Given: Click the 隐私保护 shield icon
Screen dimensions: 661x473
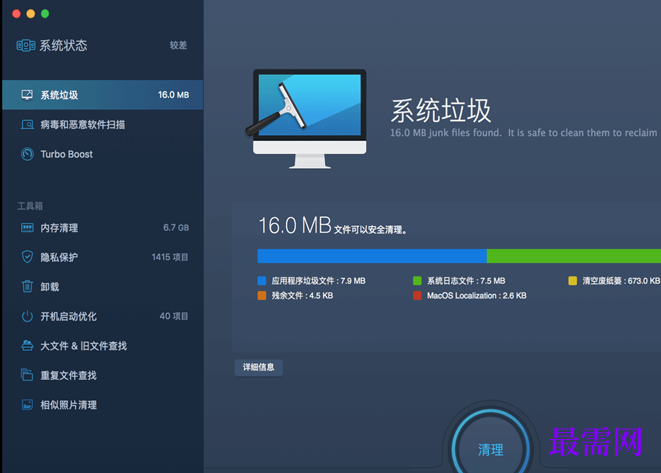Looking at the screenshot, I should click(27, 257).
